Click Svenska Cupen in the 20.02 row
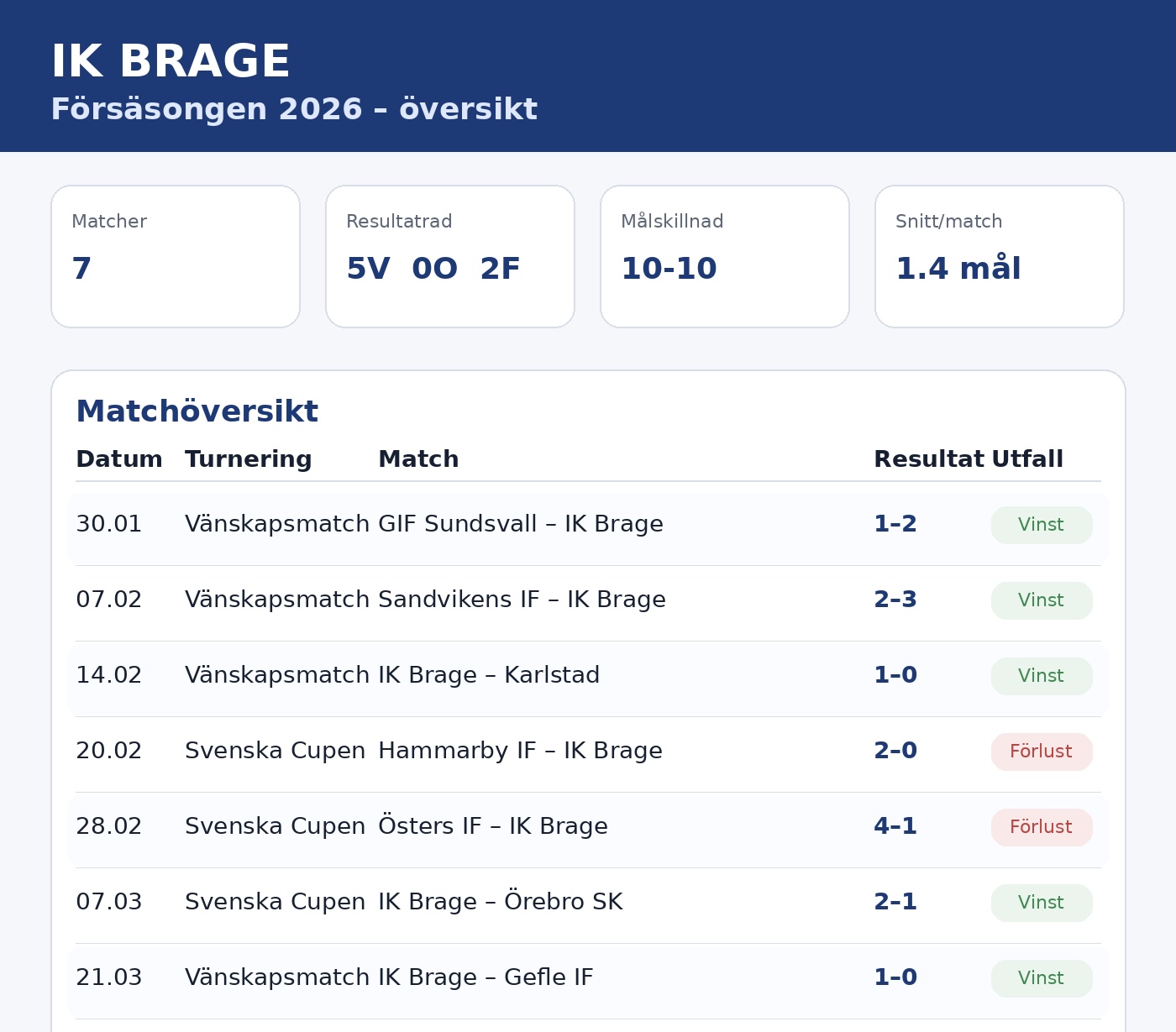The height and width of the screenshot is (1032, 1176). tap(275, 751)
